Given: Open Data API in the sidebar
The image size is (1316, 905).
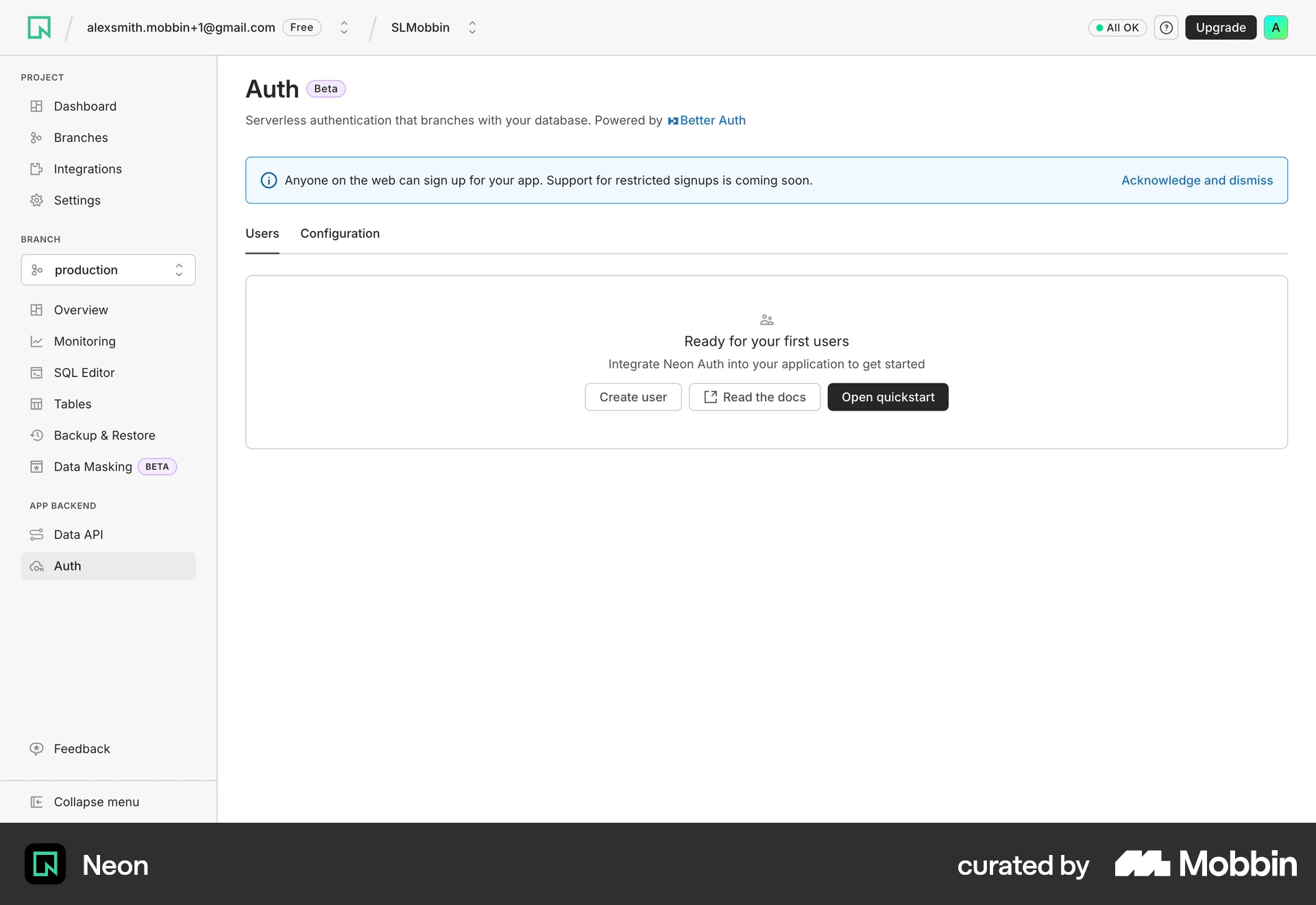Looking at the screenshot, I should coord(108,535).
